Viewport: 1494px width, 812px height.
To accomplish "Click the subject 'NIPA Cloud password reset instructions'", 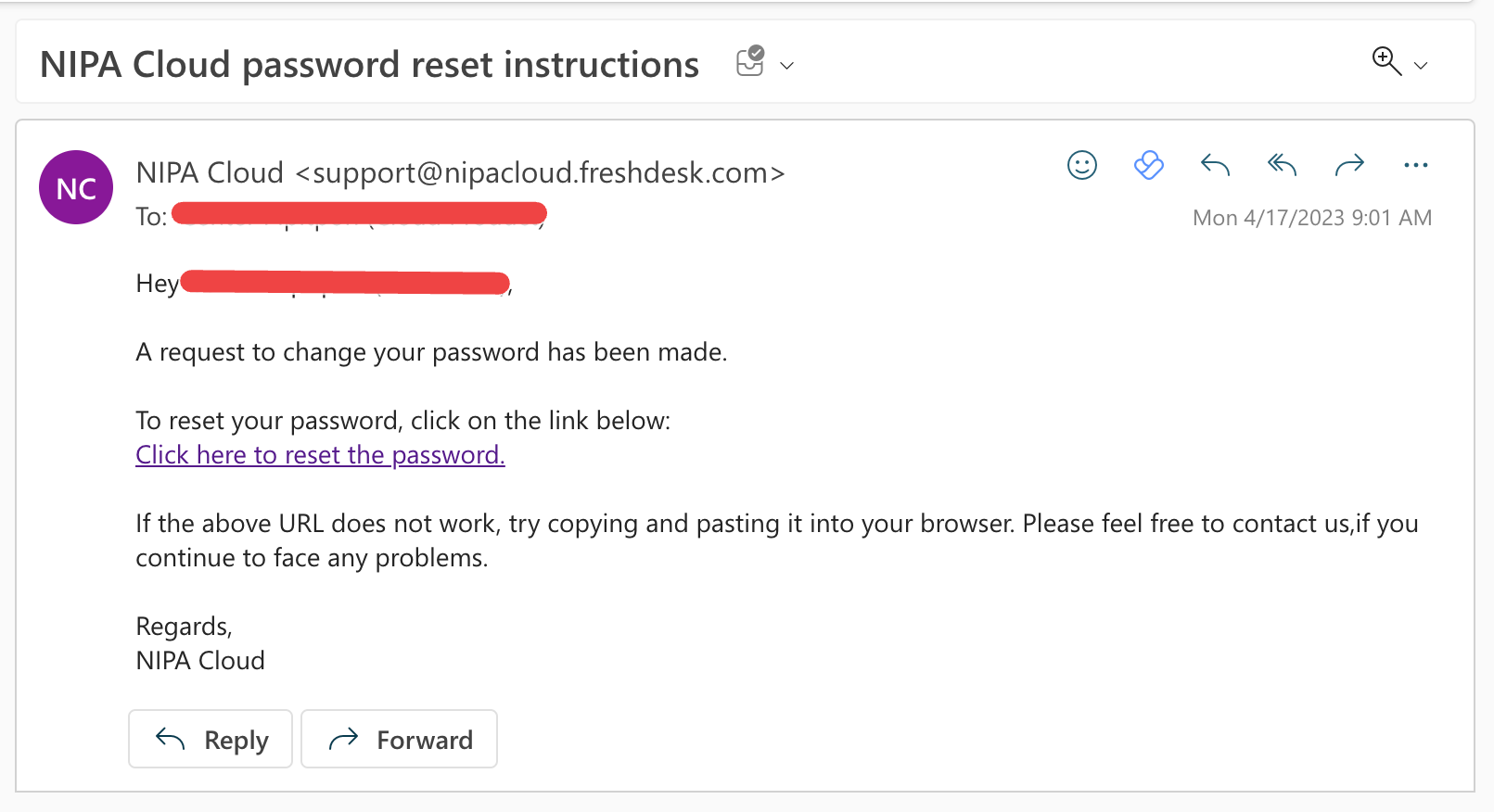I will click(369, 65).
